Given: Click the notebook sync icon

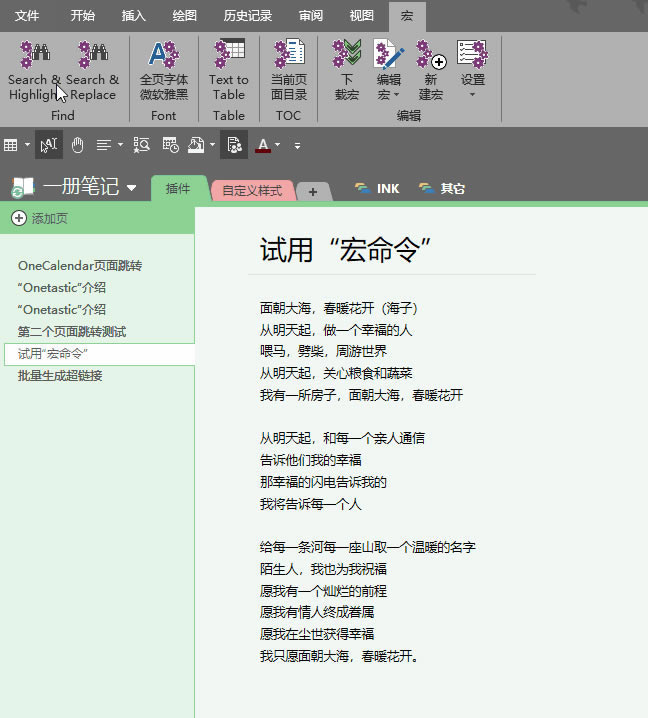Looking at the screenshot, I should pos(22,187).
